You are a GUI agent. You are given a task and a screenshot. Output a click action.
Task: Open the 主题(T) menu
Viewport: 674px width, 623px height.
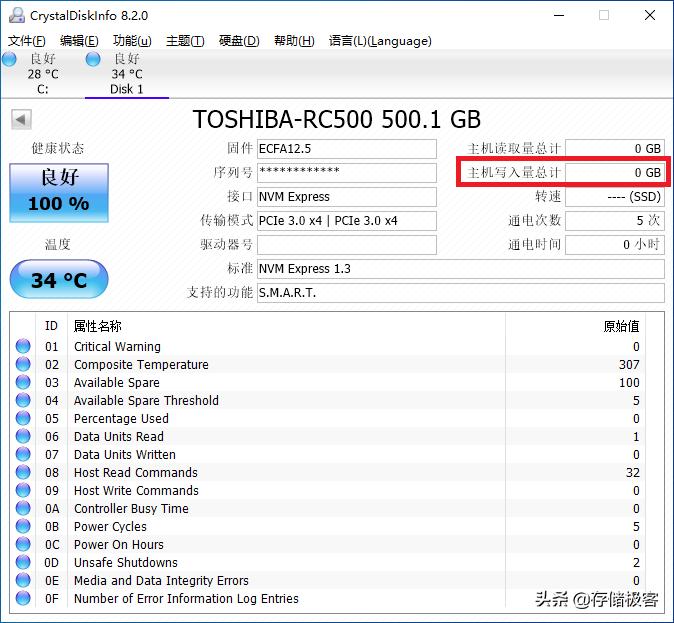click(185, 41)
